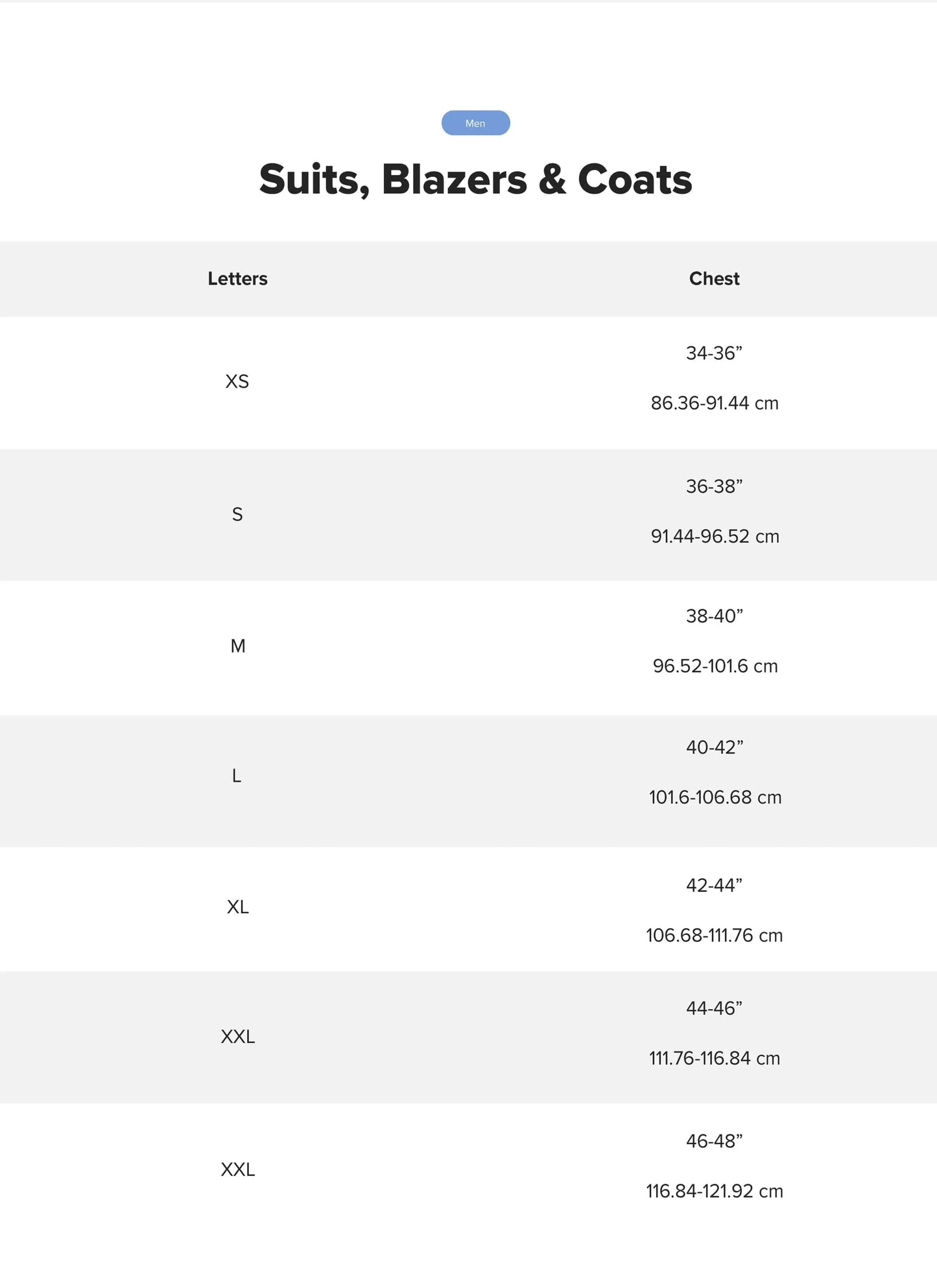Click the 40-42” chest measurement
937x1288 pixels.
(714, 747)
